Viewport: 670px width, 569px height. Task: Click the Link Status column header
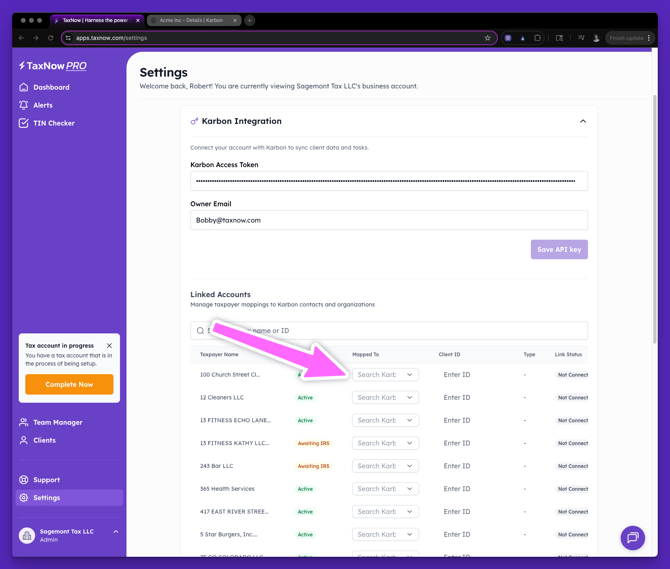[x=568, y=355]
